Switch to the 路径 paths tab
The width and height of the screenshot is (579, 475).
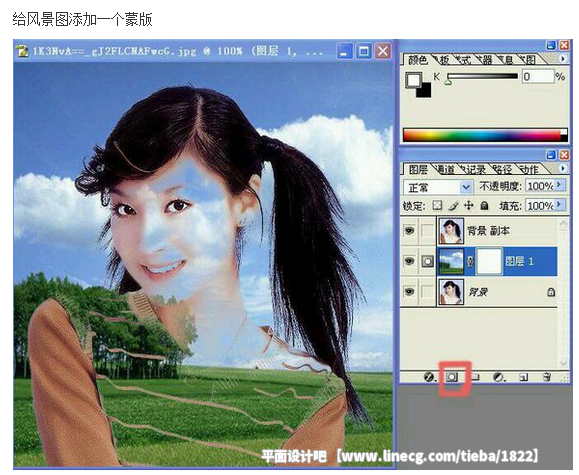pos(502,170)
